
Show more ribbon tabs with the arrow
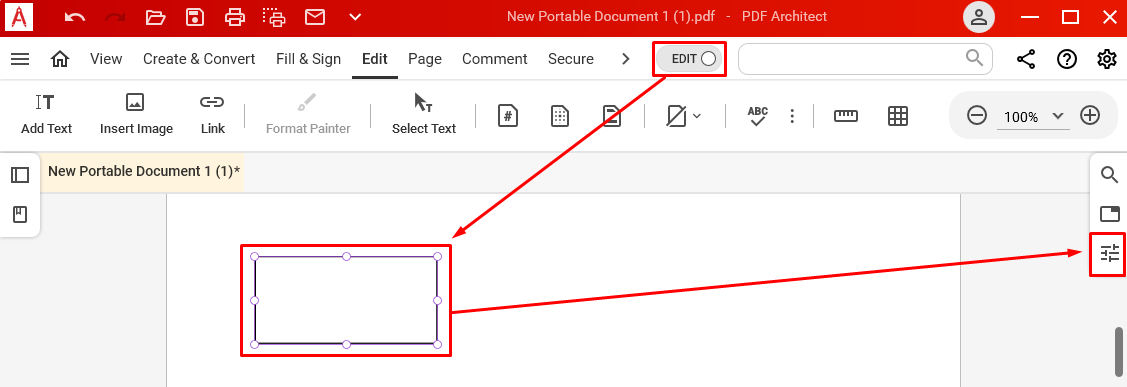625,59
